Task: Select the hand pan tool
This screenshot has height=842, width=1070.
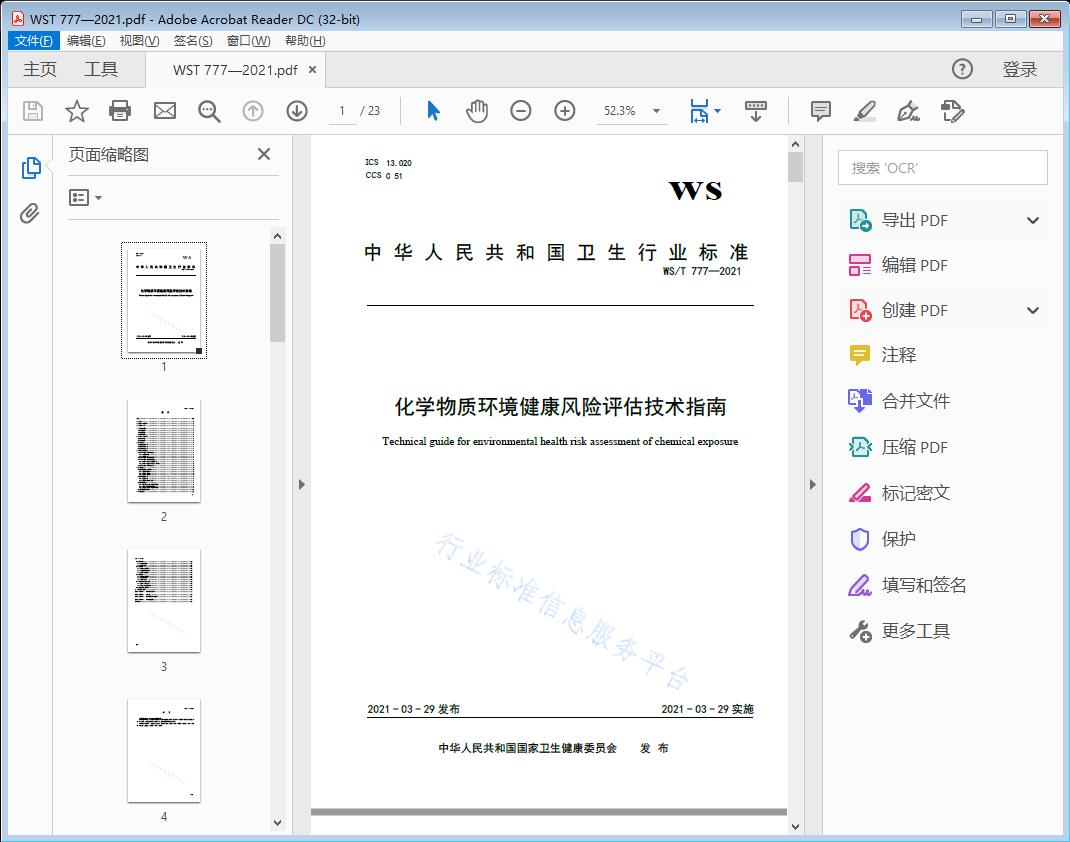Action: point(477,111)
